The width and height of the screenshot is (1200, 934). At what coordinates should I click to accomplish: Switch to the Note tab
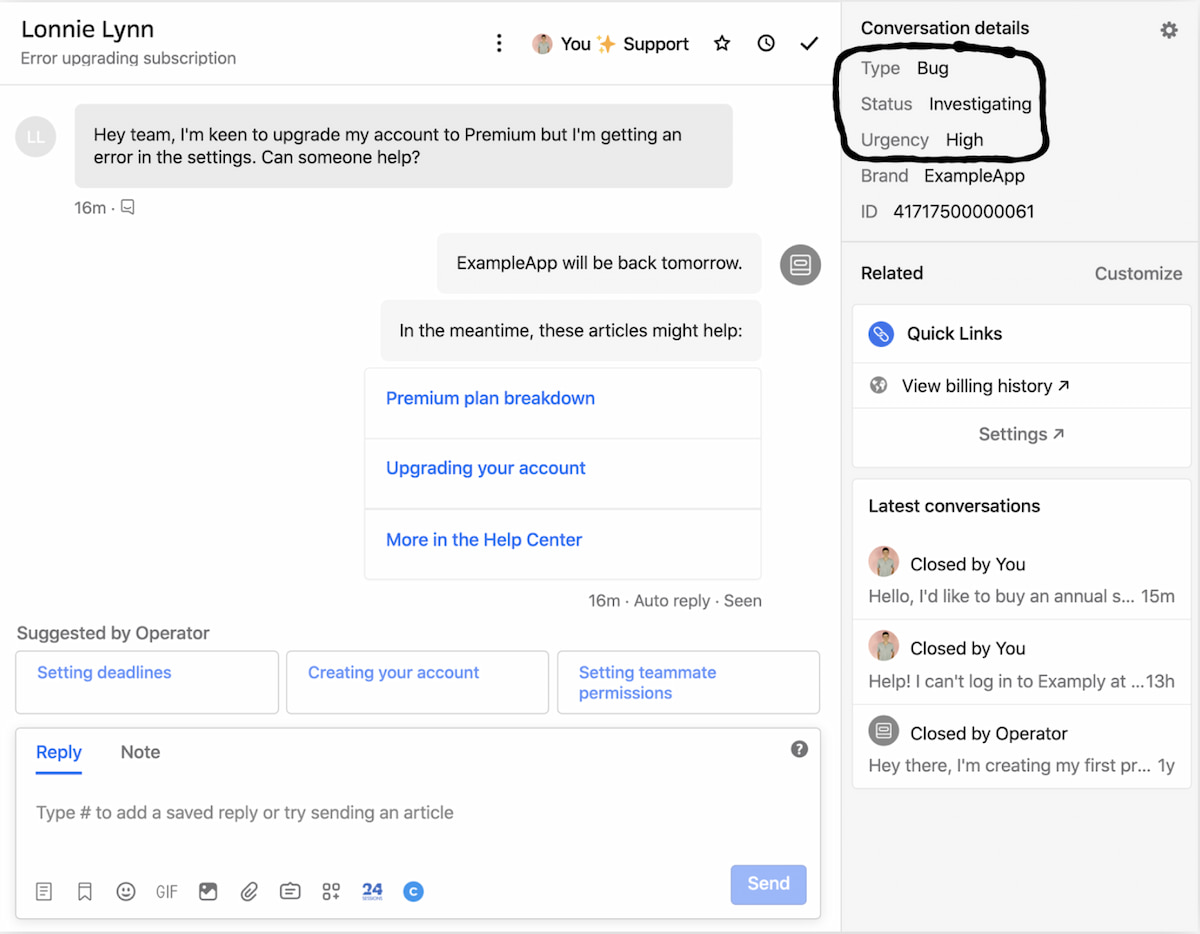coord(139,752)
